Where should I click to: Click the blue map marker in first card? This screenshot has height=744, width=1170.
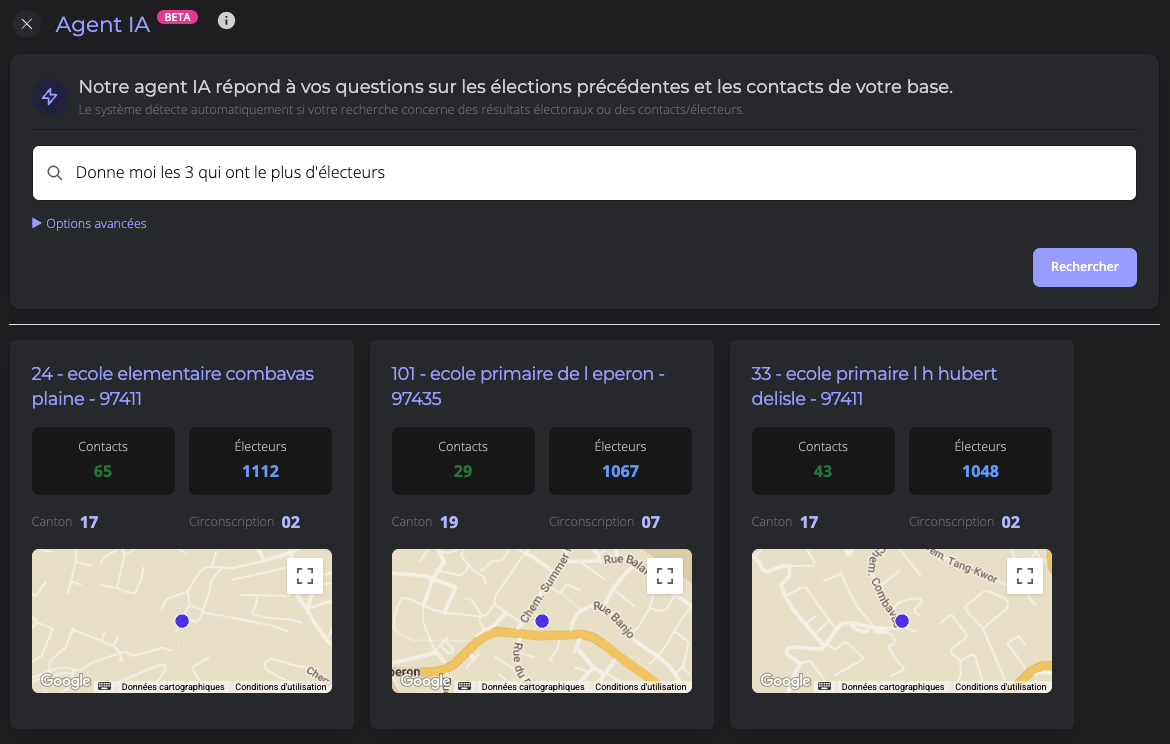point(182,621)
